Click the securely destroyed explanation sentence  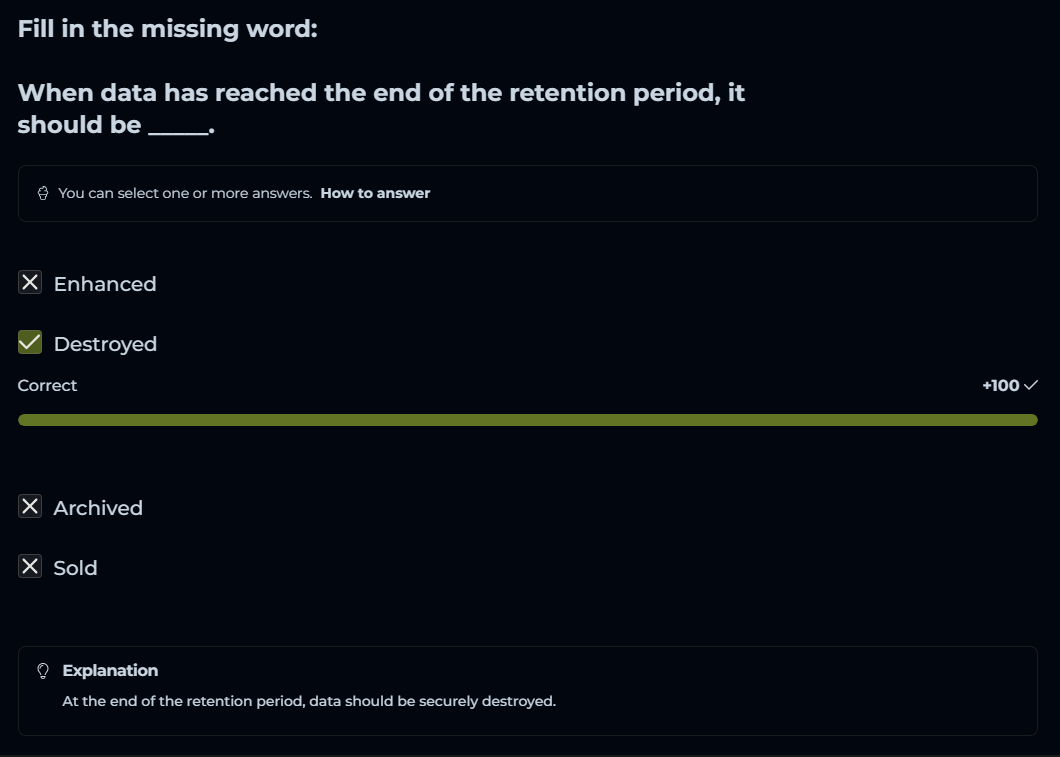(309, 701)
